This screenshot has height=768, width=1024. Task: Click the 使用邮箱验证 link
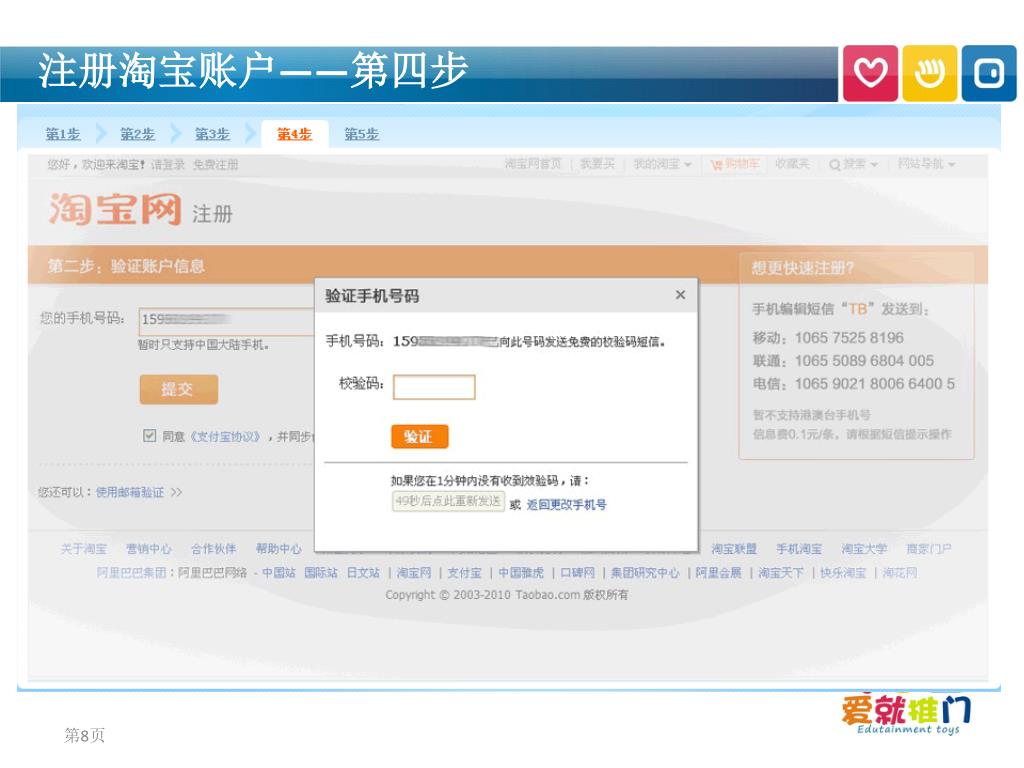click(x=129, y=492)
